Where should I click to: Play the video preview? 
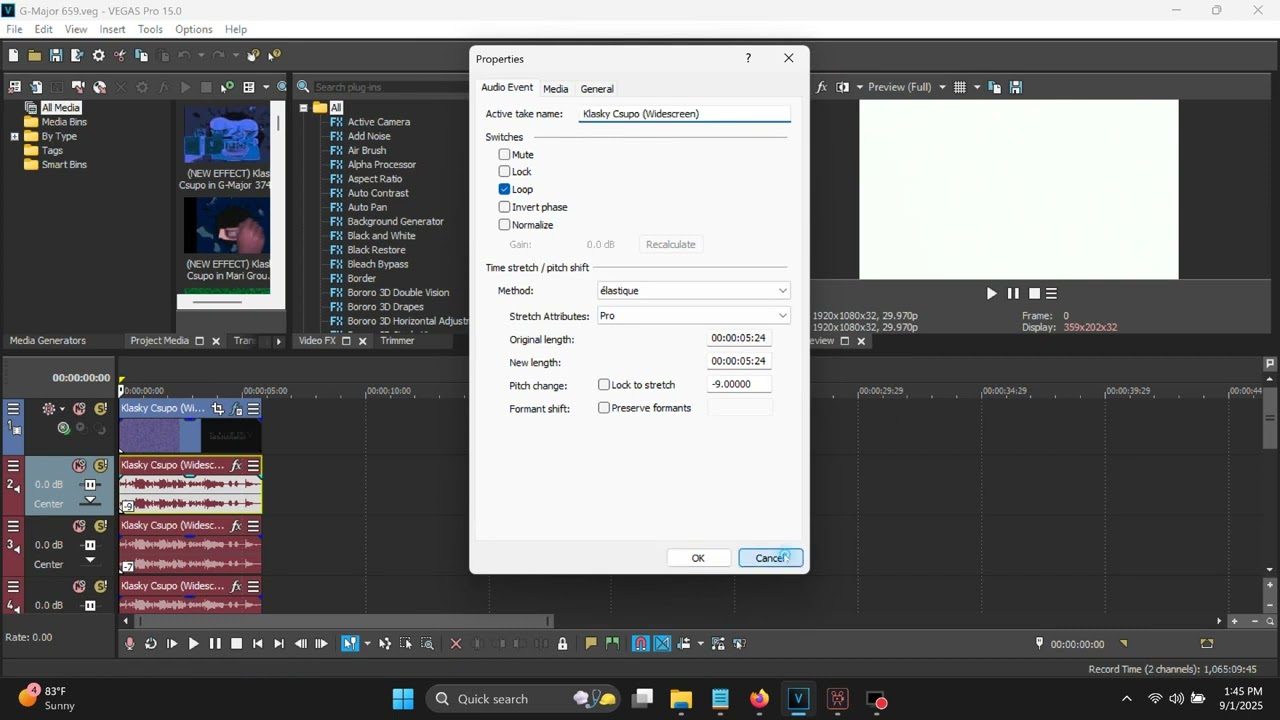[x=991, y=293]
